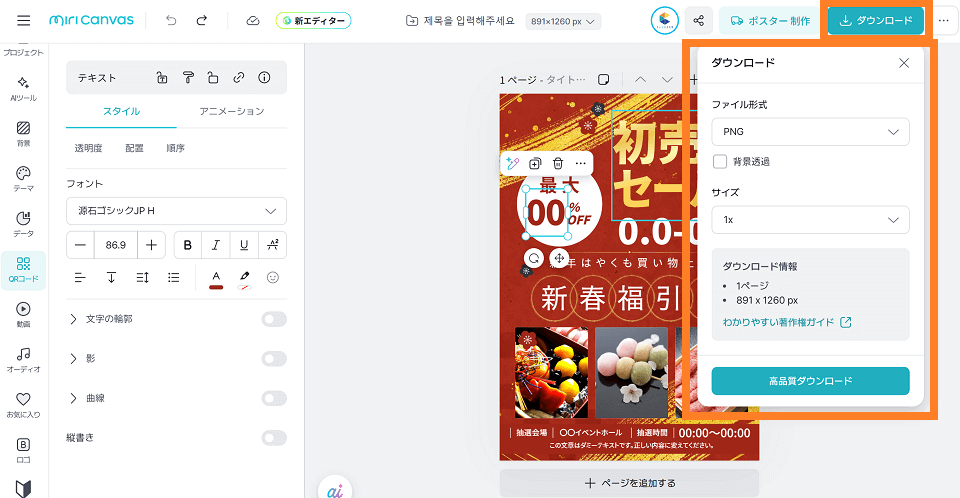Viewport: 960px width, 498px height.
Task: Apply italic text formatting
Action: (215, 245)
